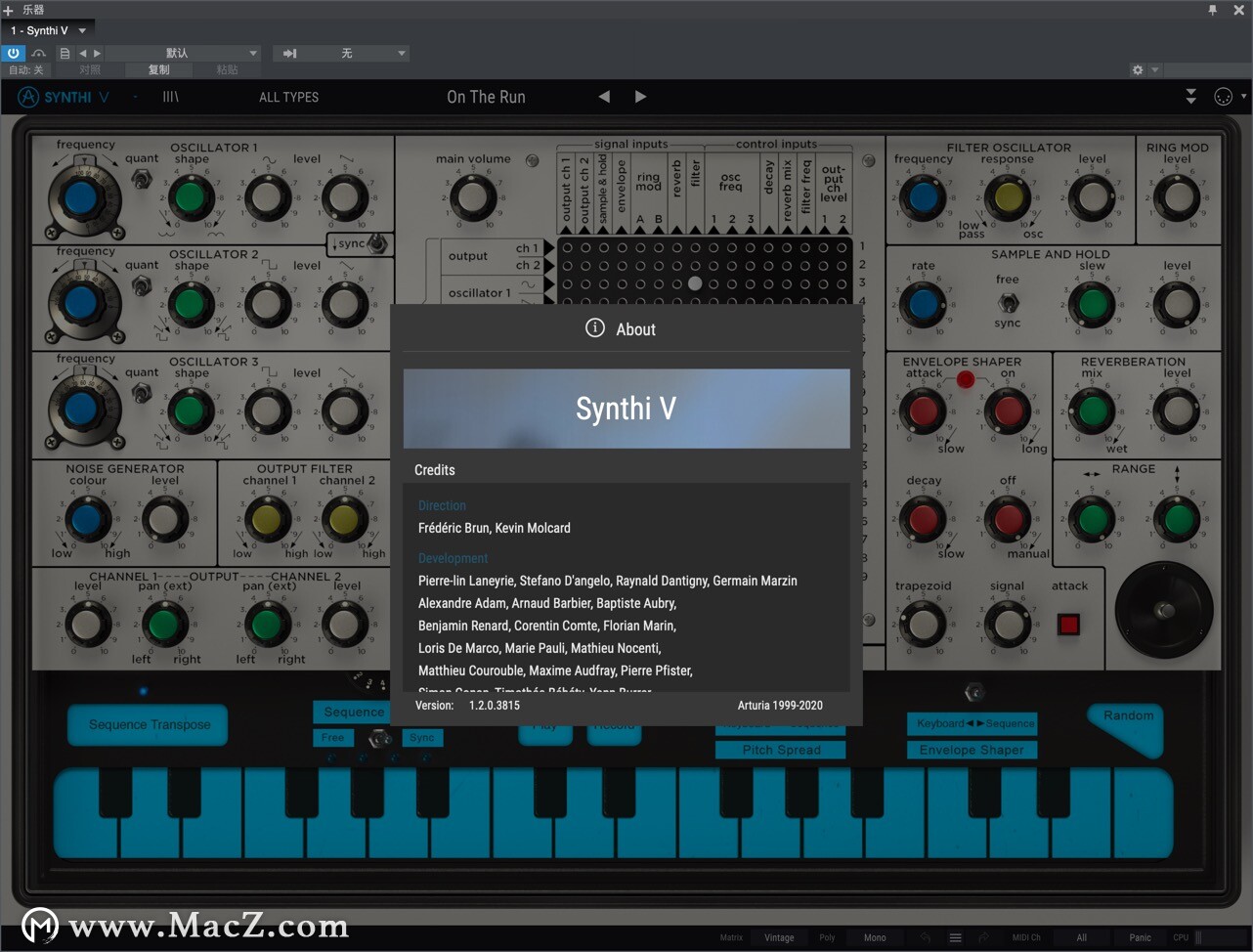
Task: Select next host preset arrow
Action: [x=97, y=53]
